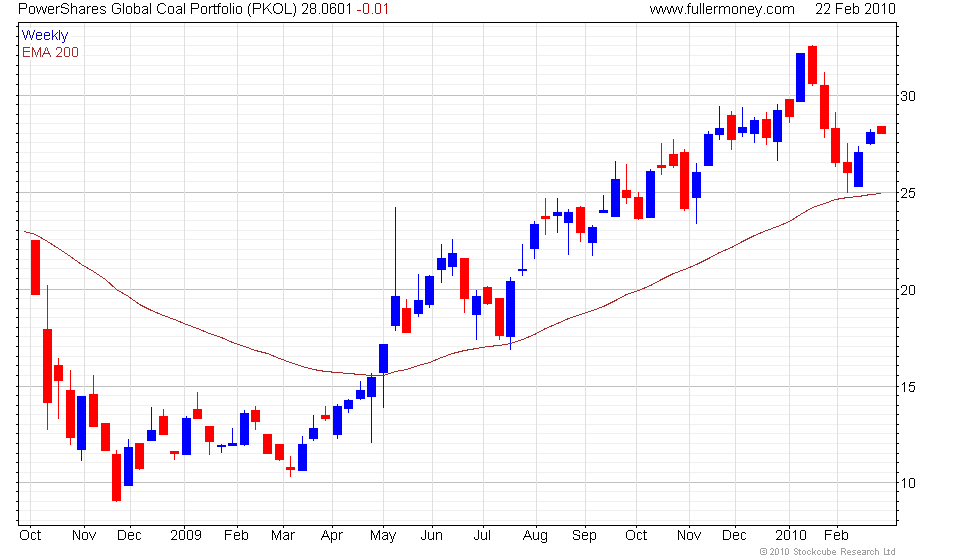The image size is (980, 560).
Task: Click the www.fullermoney.com website text
Action: [x=722, y=9]
